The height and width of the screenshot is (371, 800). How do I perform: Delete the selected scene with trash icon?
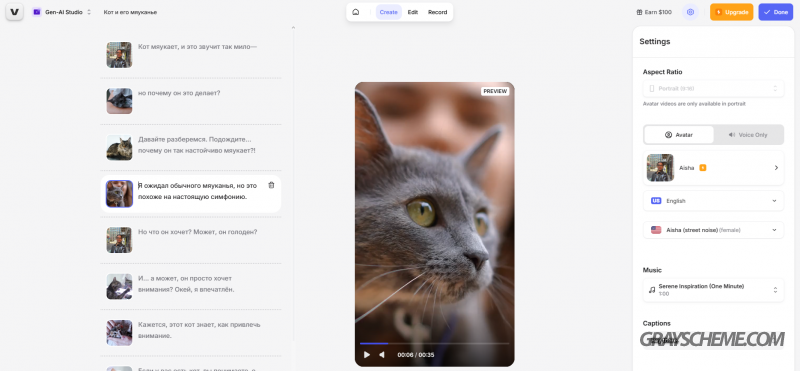(x=271, y=185)
